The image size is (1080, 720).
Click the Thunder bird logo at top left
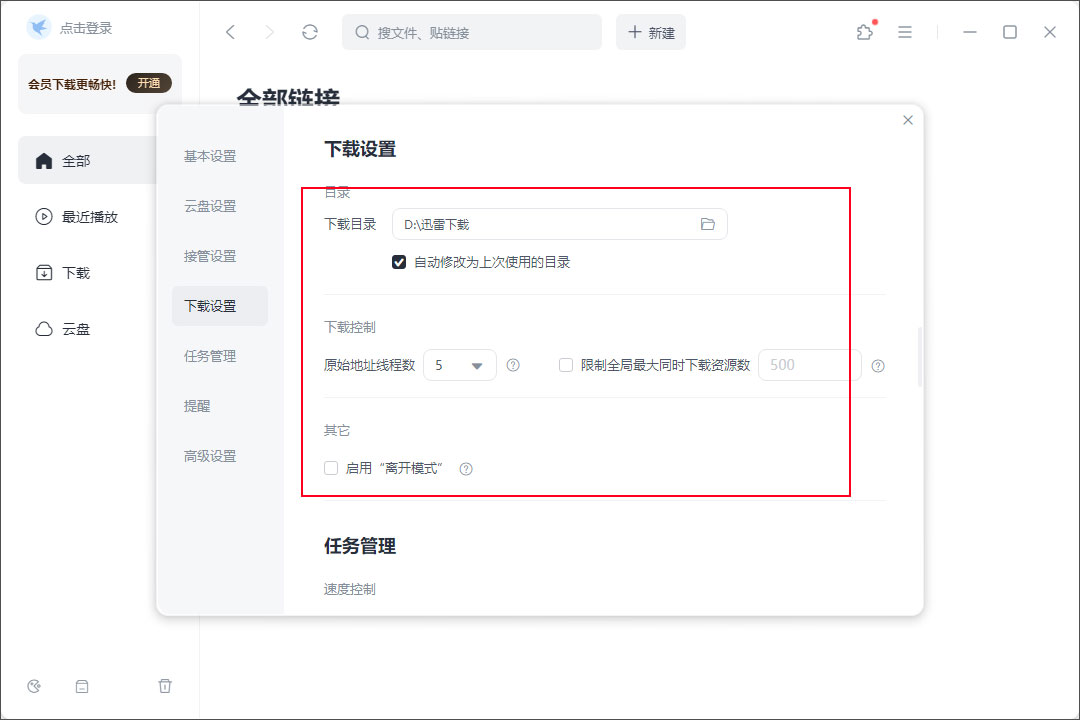tap(38, 27)
